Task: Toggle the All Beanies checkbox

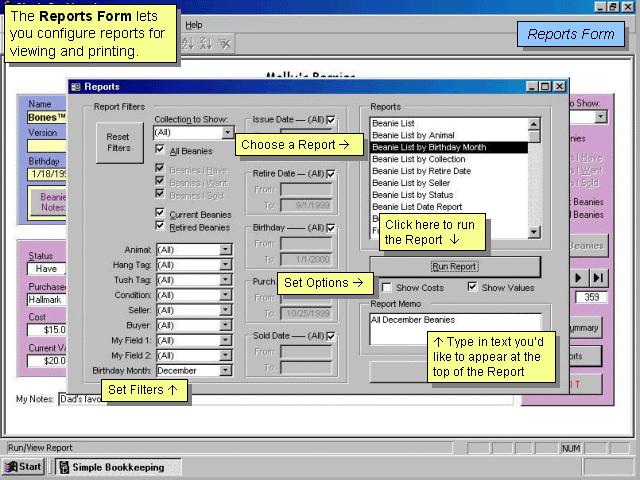Action: click(x=160, y=150)
